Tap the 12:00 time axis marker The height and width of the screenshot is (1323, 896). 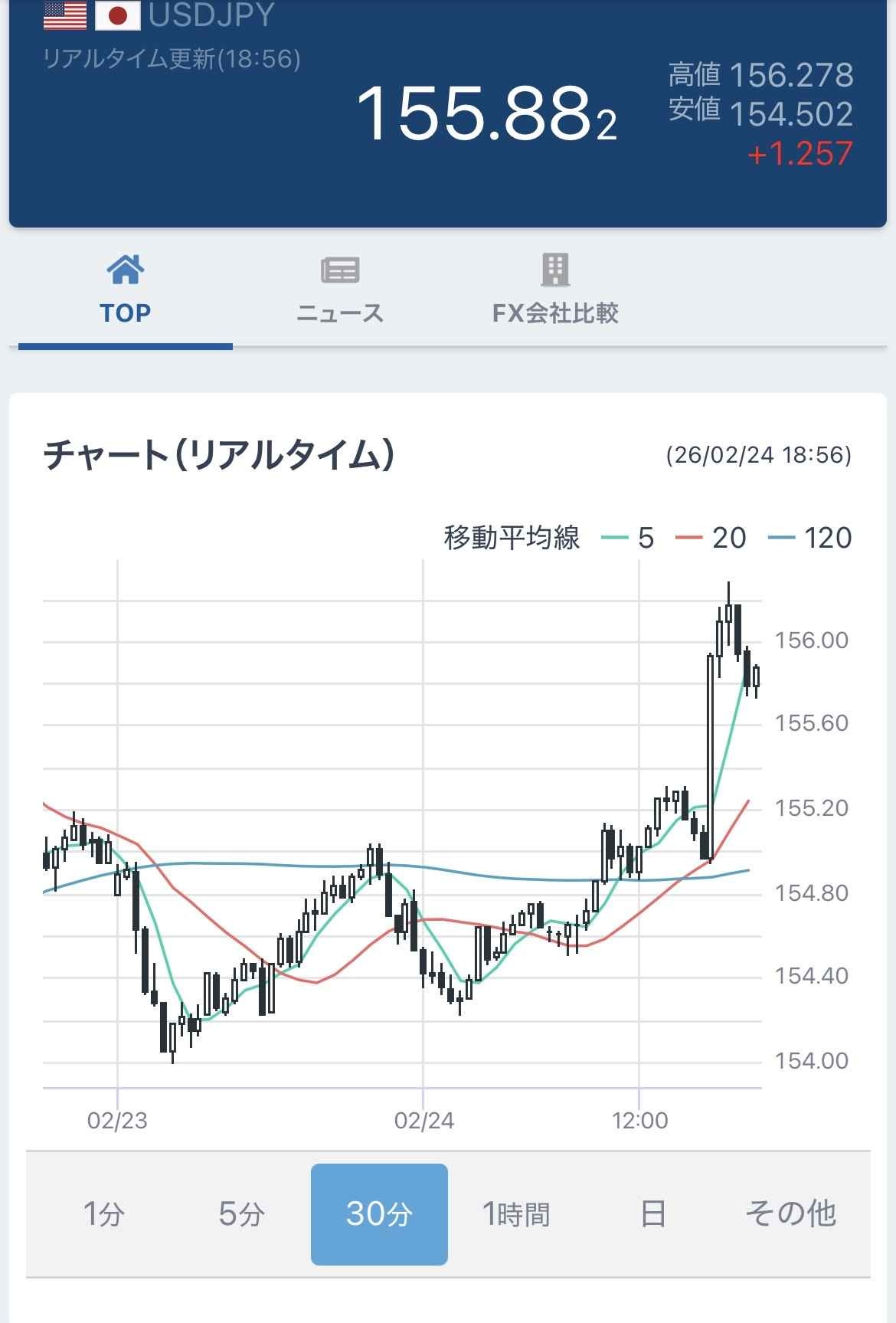(x=640, y=1121)
